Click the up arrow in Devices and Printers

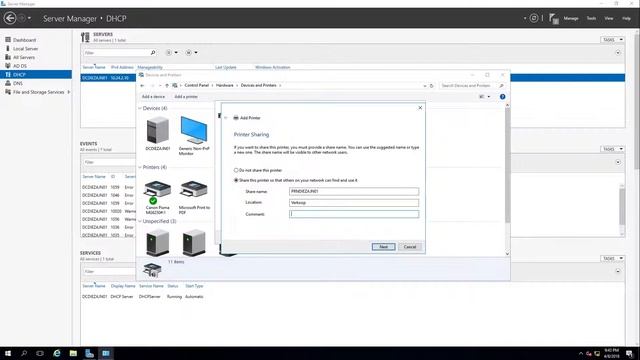(167, 86)
